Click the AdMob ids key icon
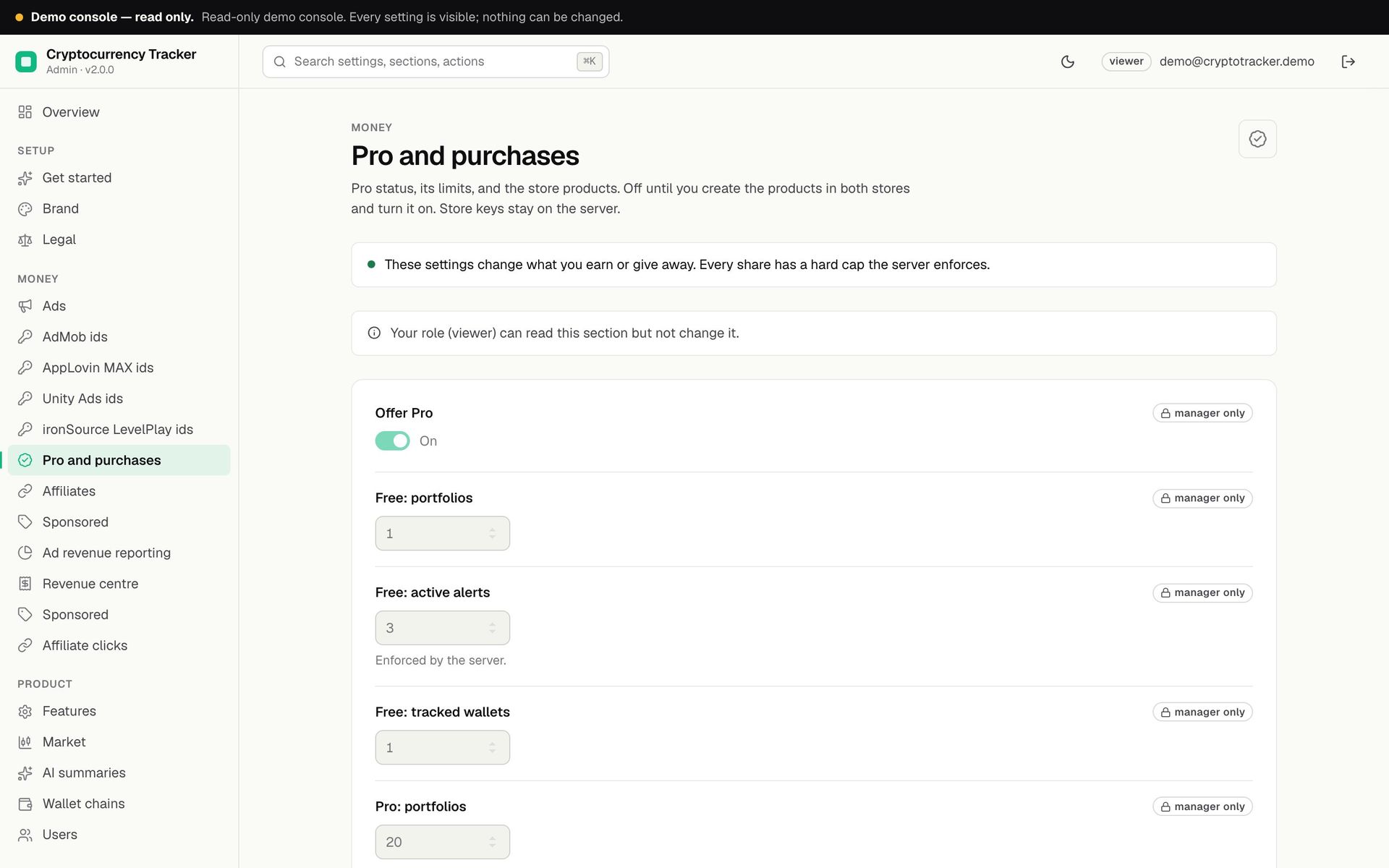Image resolution: width=1389 pixels, height=868 pixels. pyautogui.click(x=25, y=337)
